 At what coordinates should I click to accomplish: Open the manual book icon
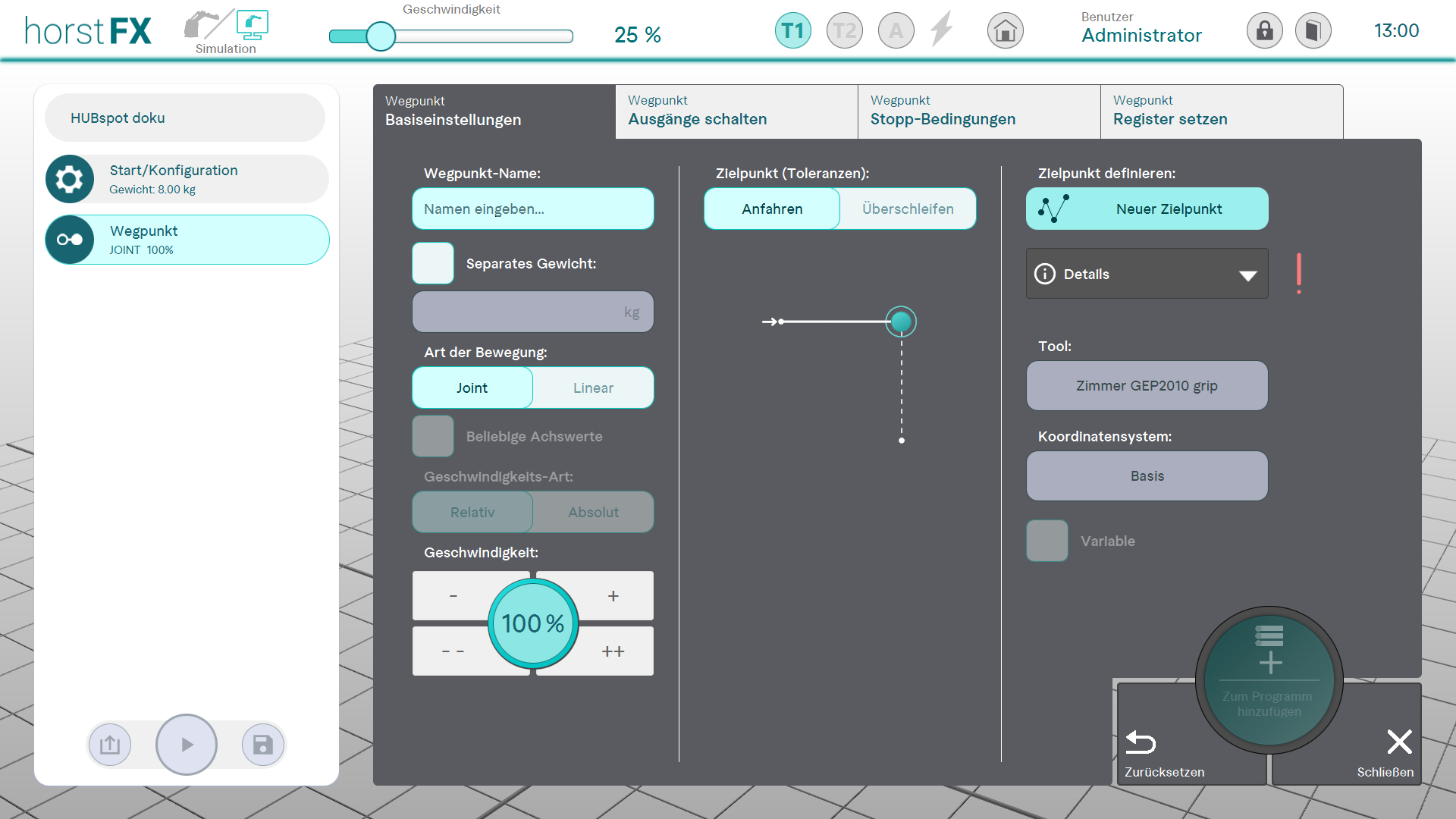(1313, 31)
